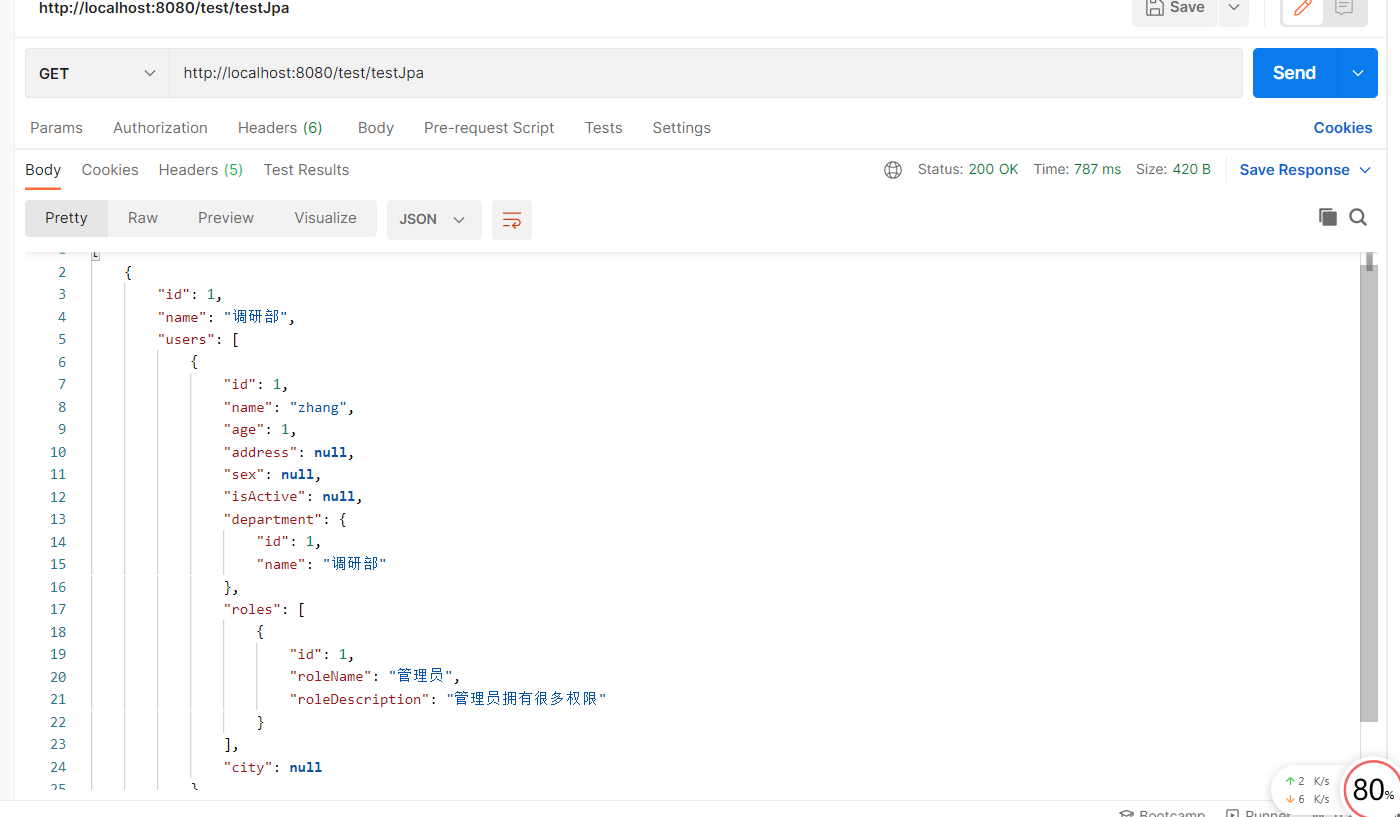This screenshot has height=817, width=1400.
Task: Click the Status: 200 OK text
Action: click(x=968, y=170)
